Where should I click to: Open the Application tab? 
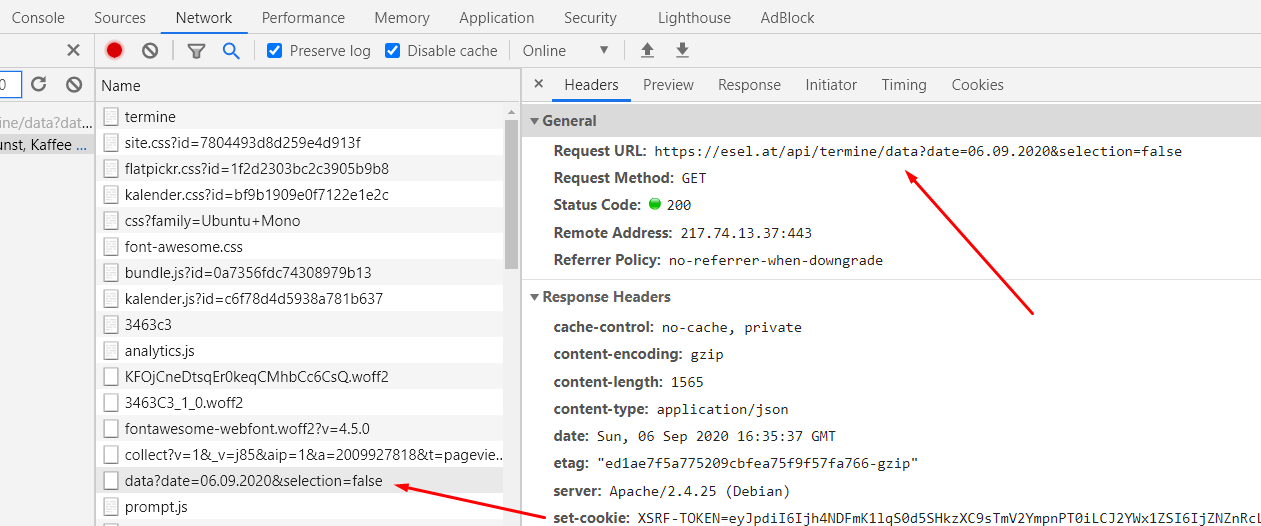(x=497, y=18)
